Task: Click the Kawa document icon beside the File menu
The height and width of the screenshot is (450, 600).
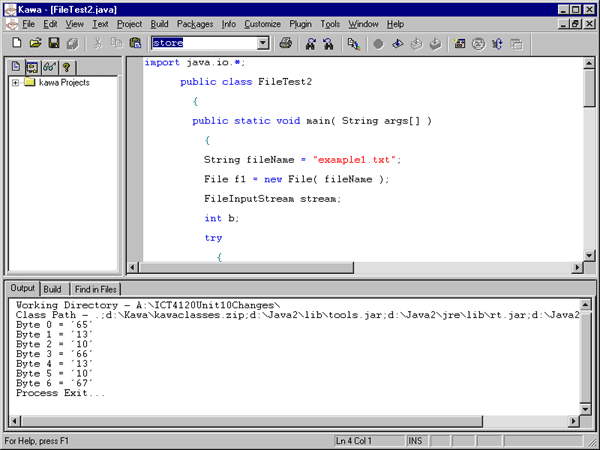Action: [12, 24]
